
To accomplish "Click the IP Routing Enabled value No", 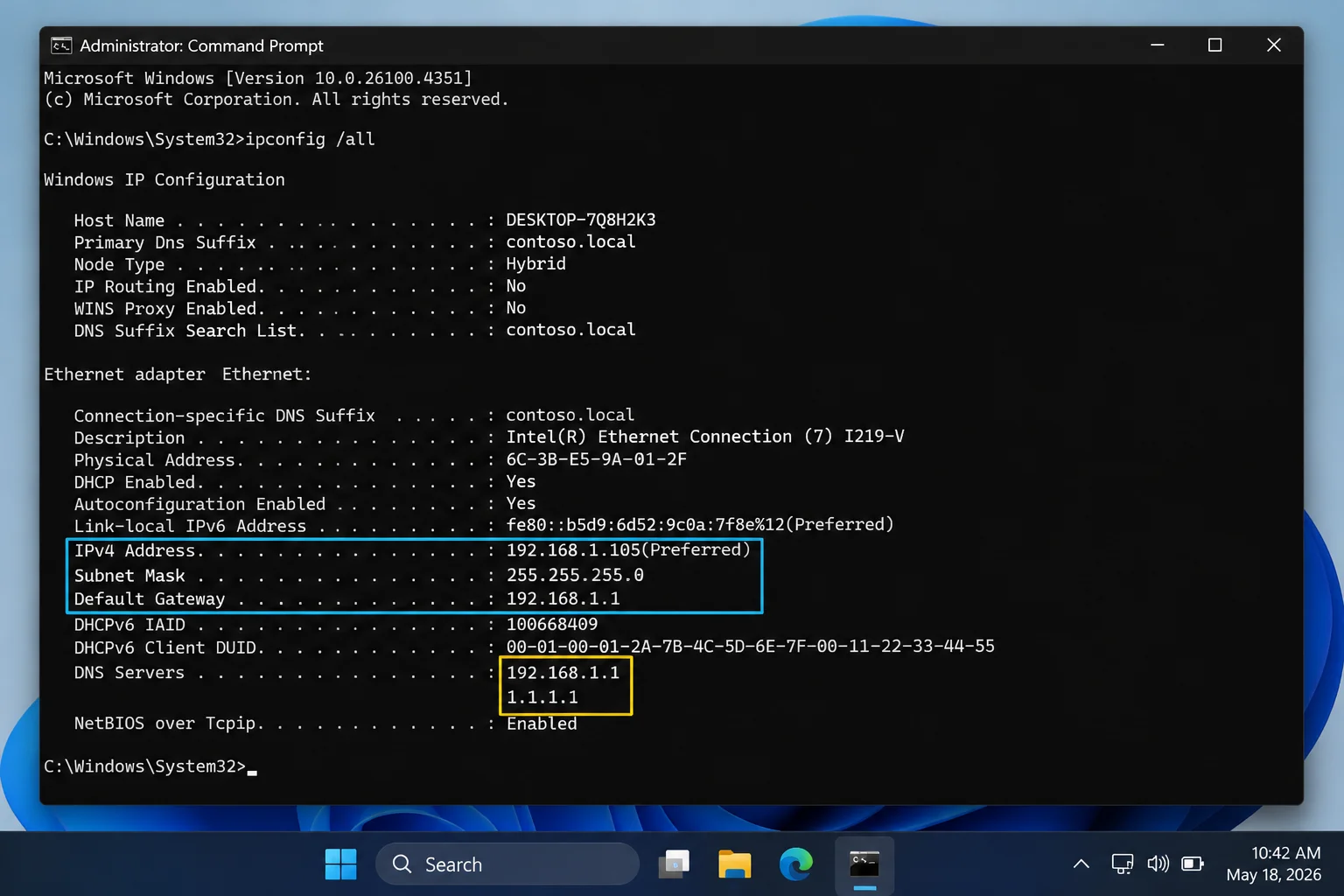I will (516, 286).
